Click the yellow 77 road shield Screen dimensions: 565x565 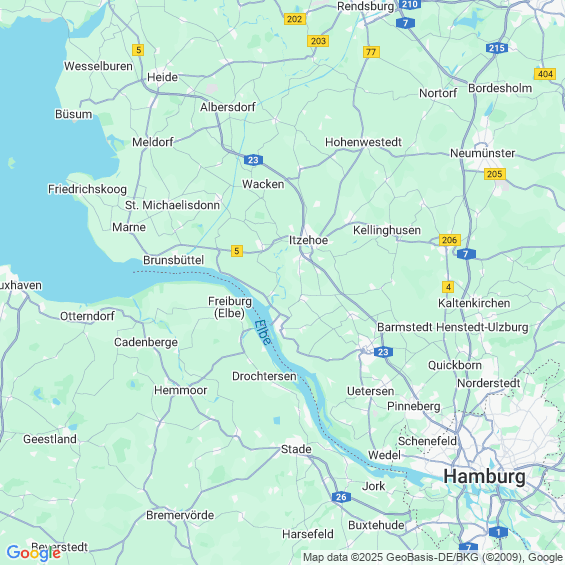point(371,52)
